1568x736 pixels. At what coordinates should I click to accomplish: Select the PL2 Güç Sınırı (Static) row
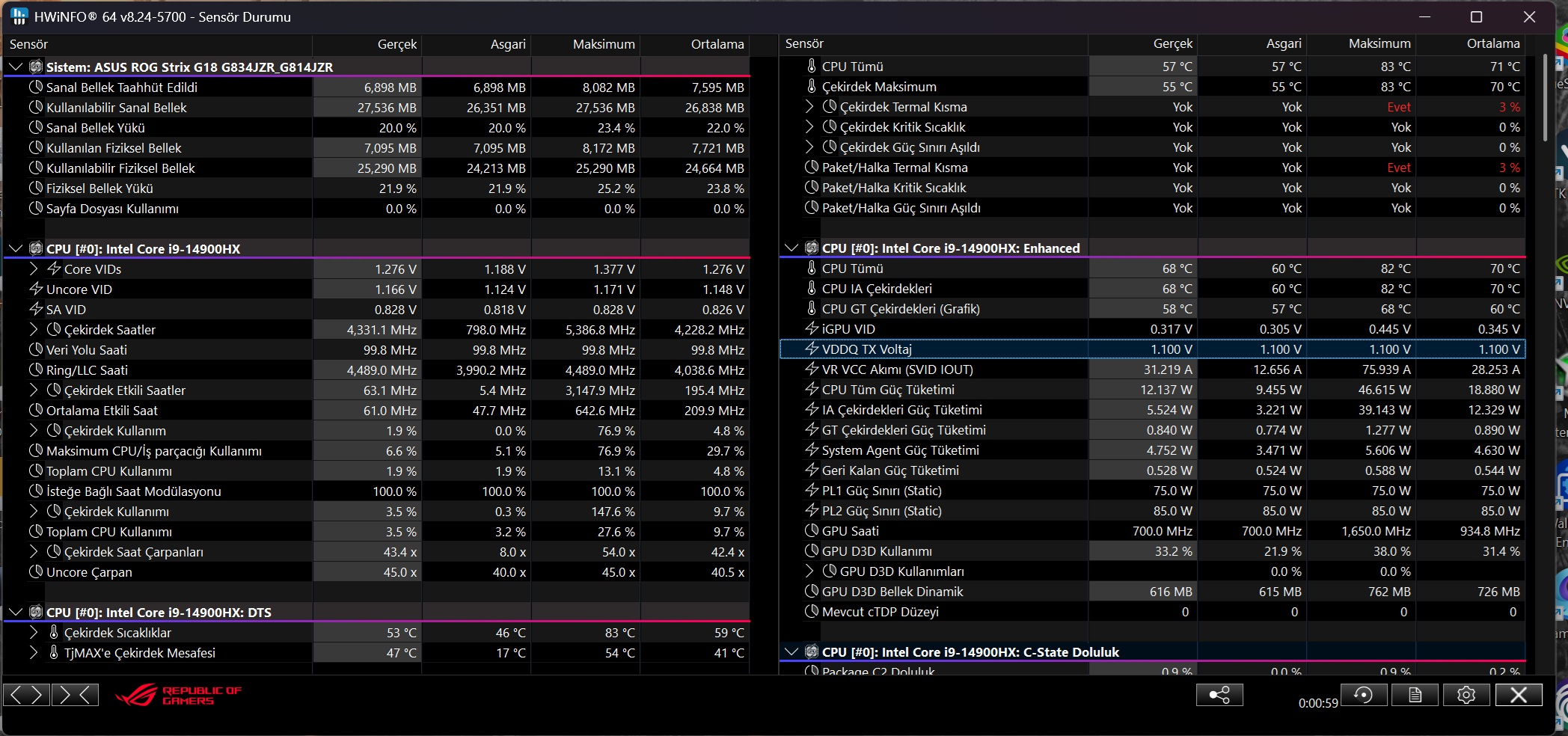point(1152,510)
